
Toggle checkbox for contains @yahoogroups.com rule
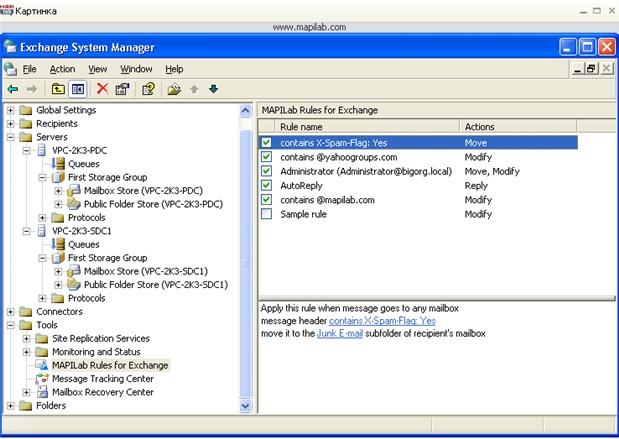(266, 157)
